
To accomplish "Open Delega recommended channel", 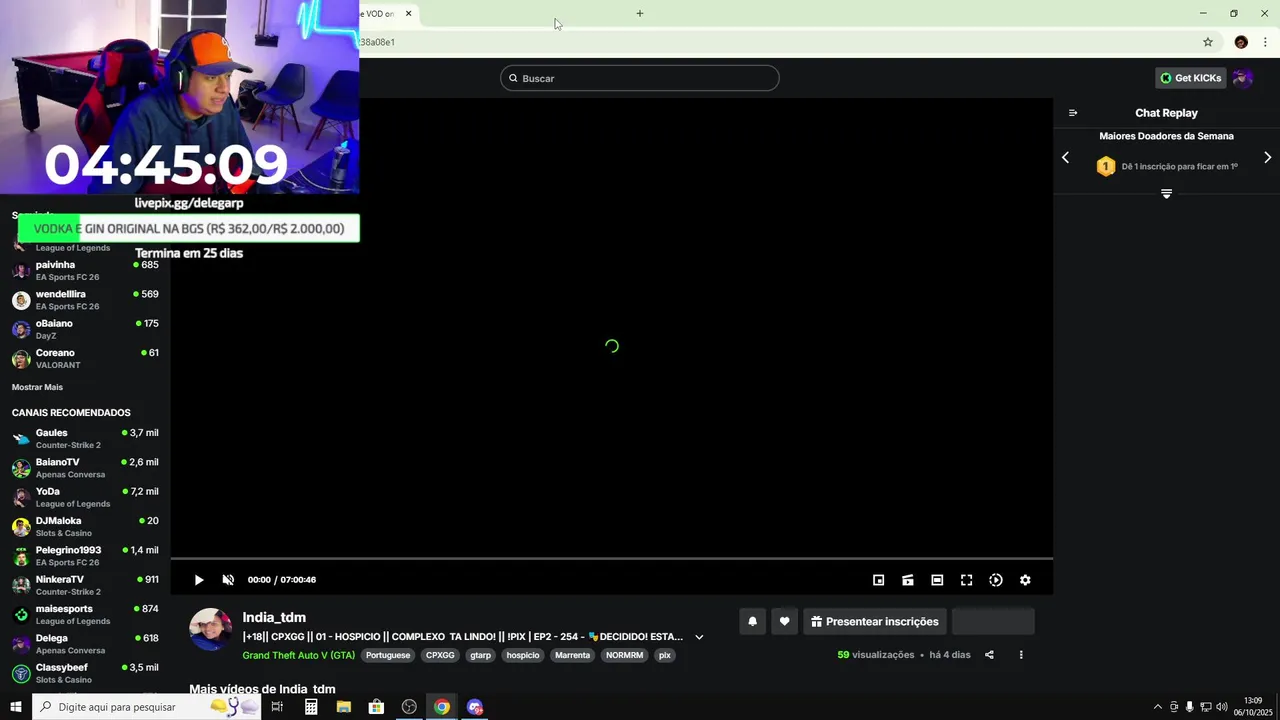I will [x=85, y=643].
